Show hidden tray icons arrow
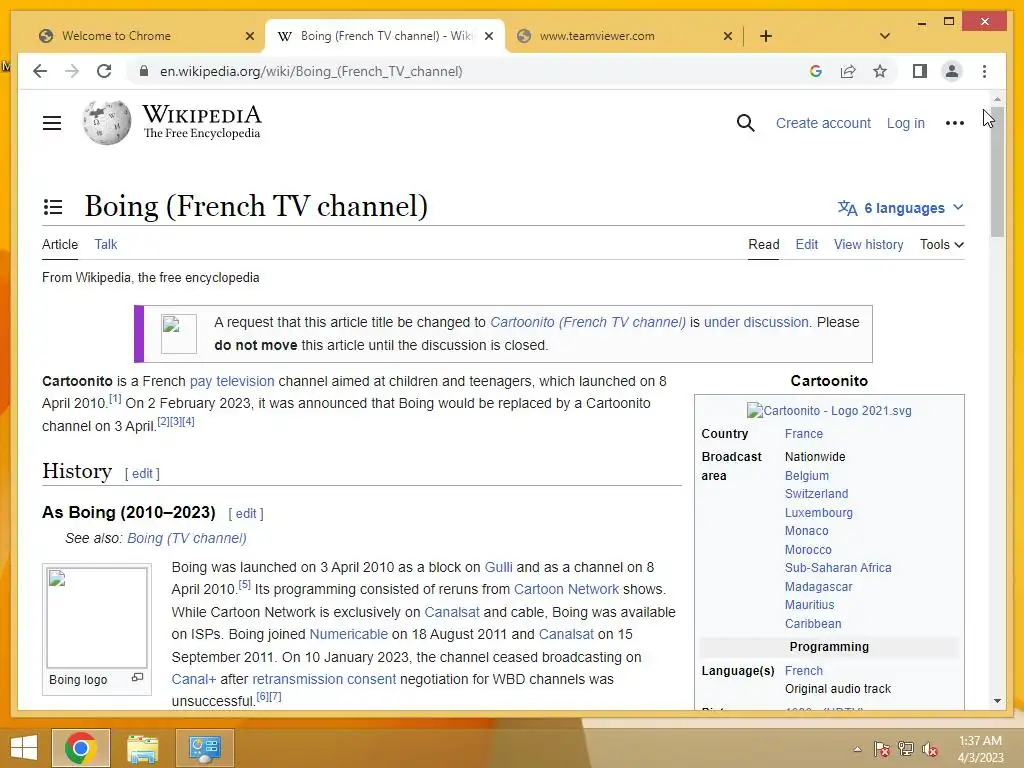This screenshot has height=768, width=1024. click(857, 749)
